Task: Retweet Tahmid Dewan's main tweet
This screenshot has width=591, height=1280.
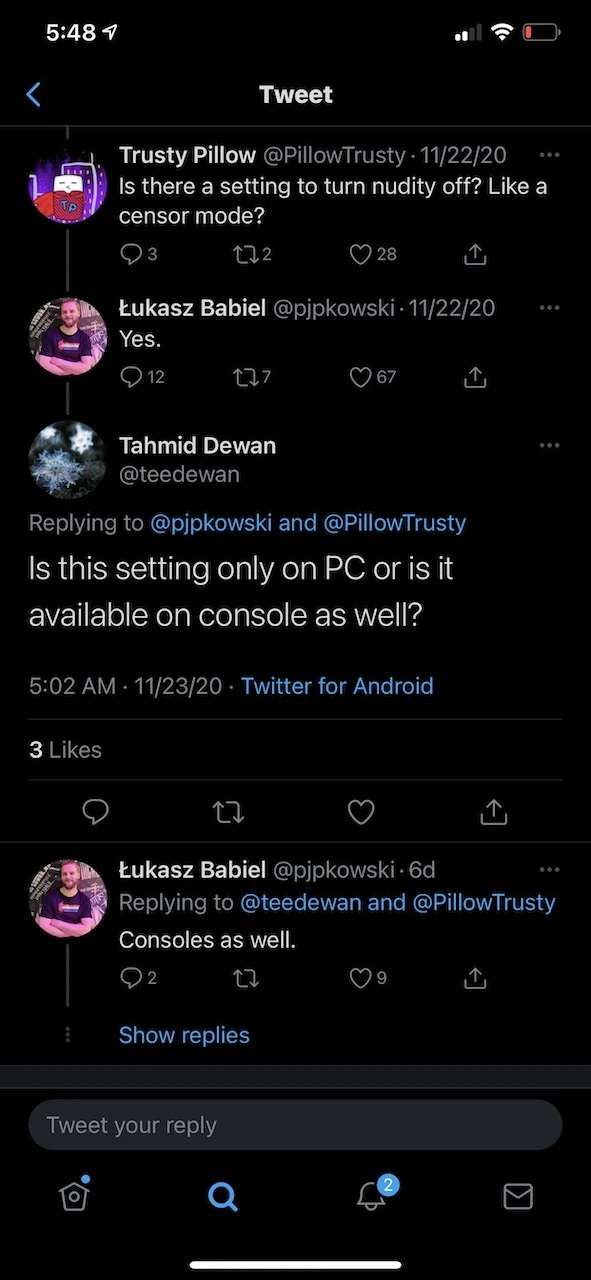Action: point(229,812)
